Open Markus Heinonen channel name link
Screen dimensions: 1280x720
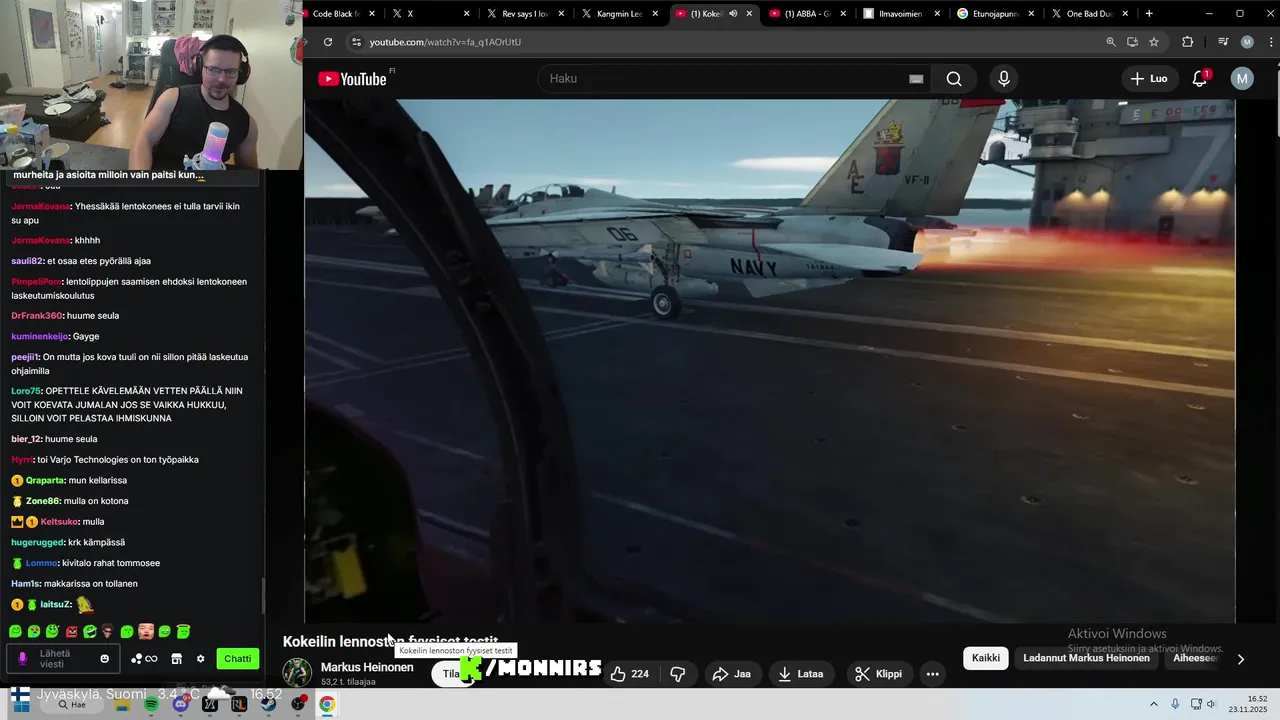tap(367, 667)
